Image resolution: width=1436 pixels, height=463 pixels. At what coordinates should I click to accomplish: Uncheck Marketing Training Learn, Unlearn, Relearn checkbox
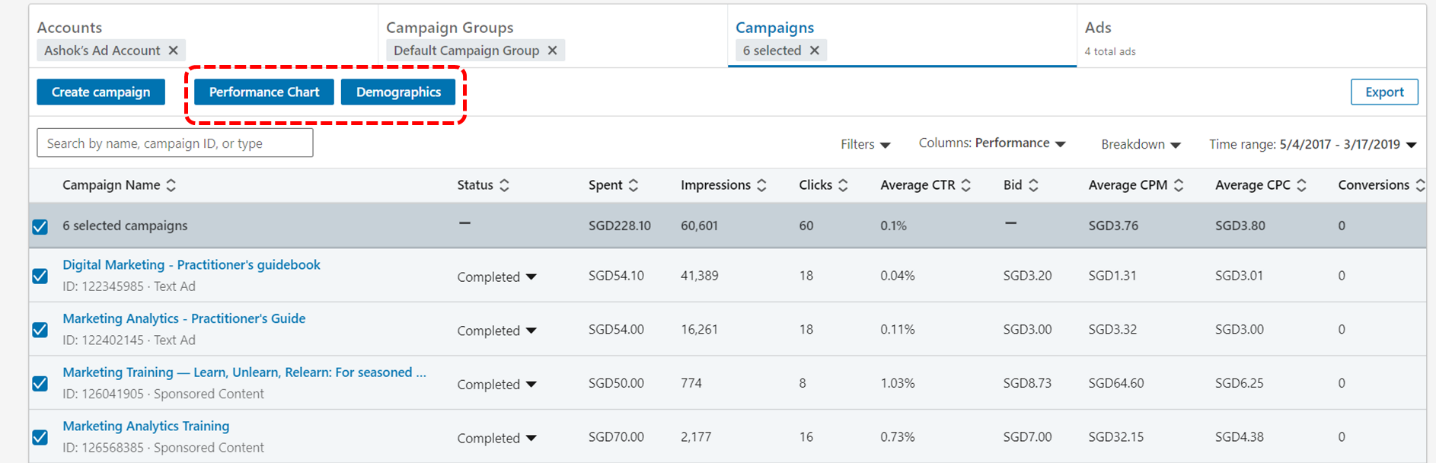[x=40, y=383]
